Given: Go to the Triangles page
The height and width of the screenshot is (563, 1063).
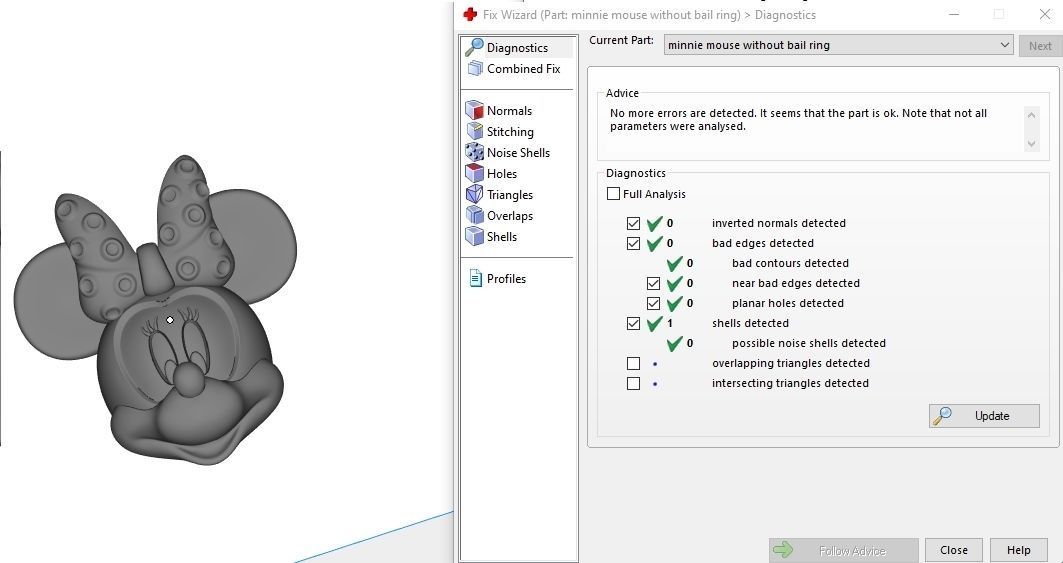Looking at the screenshot, I should pos(510,195).
